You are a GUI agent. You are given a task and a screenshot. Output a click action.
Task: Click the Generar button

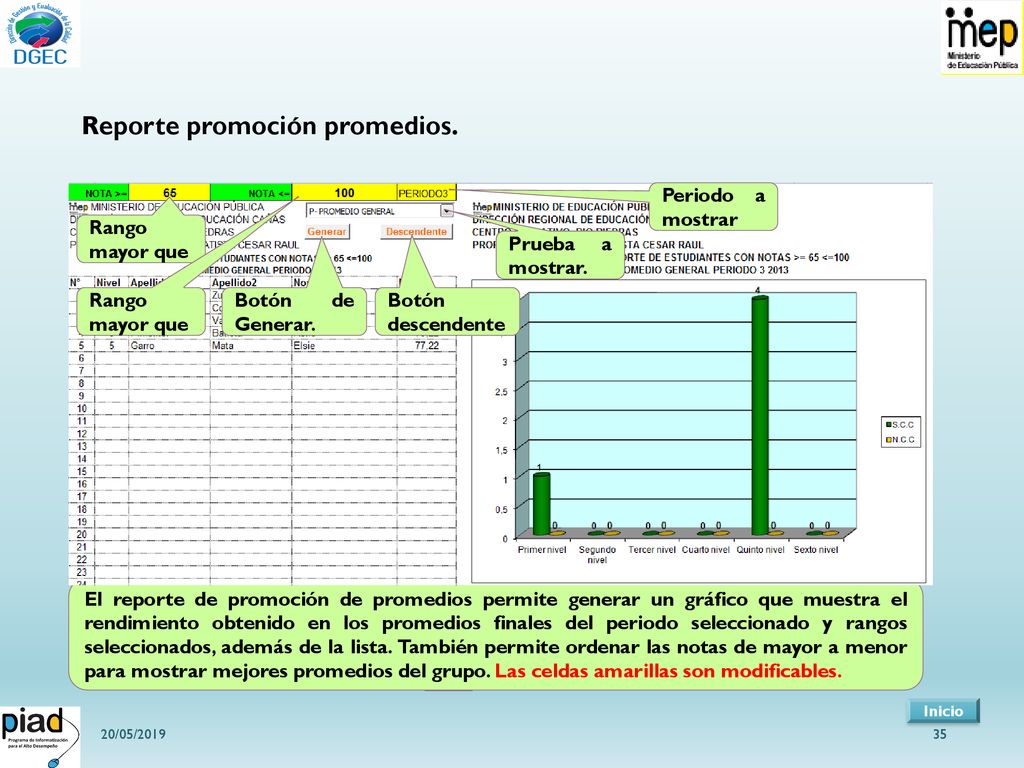327,232
